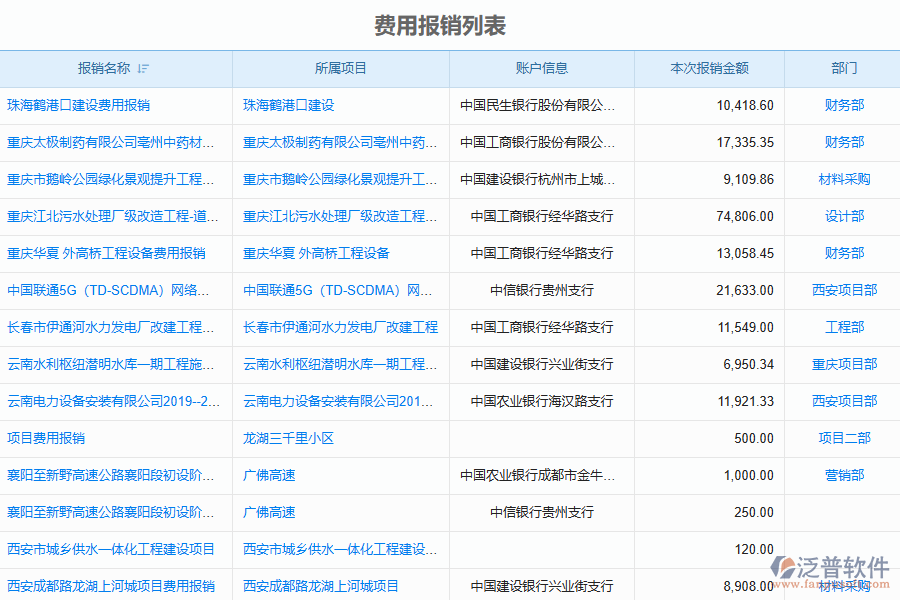Click the 设计部 department link

844,216
